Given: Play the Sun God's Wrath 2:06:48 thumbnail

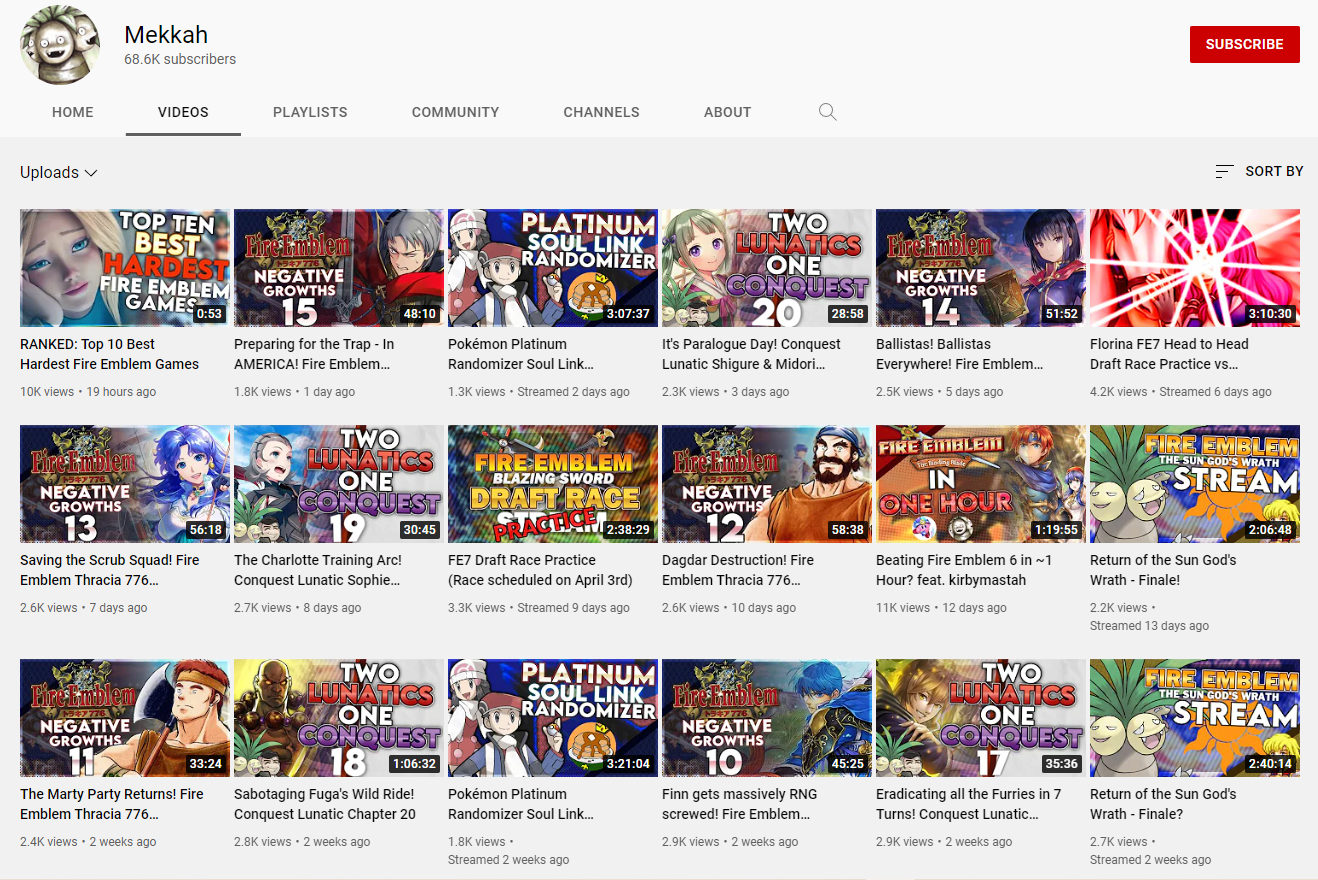Looking at the screenshot, I should point(1195,484).
